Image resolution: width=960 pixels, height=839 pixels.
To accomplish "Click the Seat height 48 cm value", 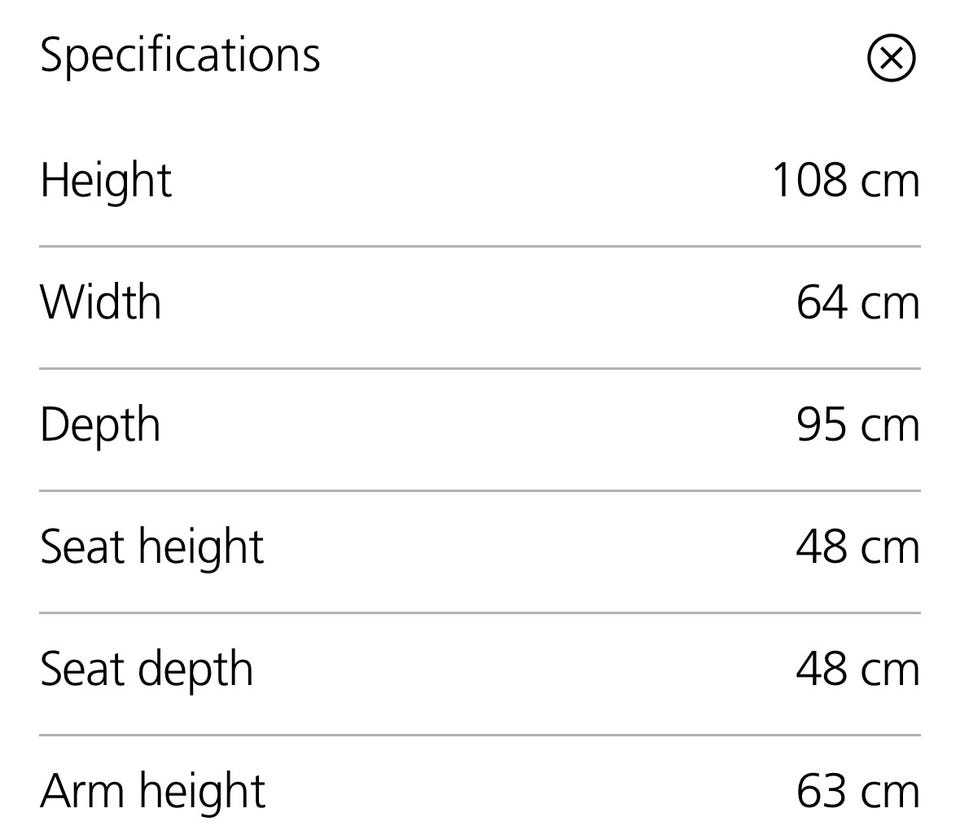I will tap(857, 547).
